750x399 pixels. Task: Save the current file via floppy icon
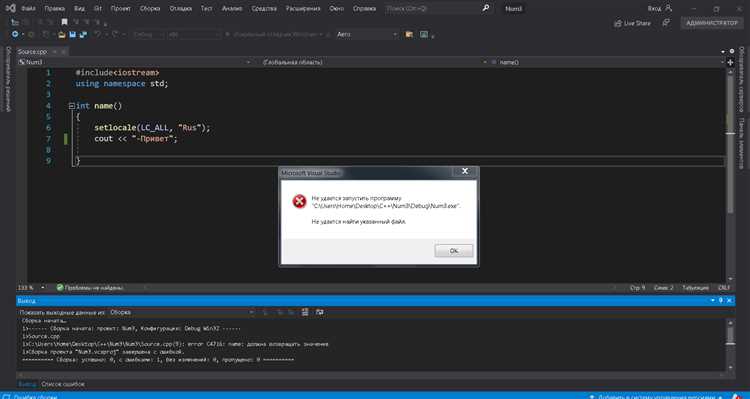coord(73,34)
